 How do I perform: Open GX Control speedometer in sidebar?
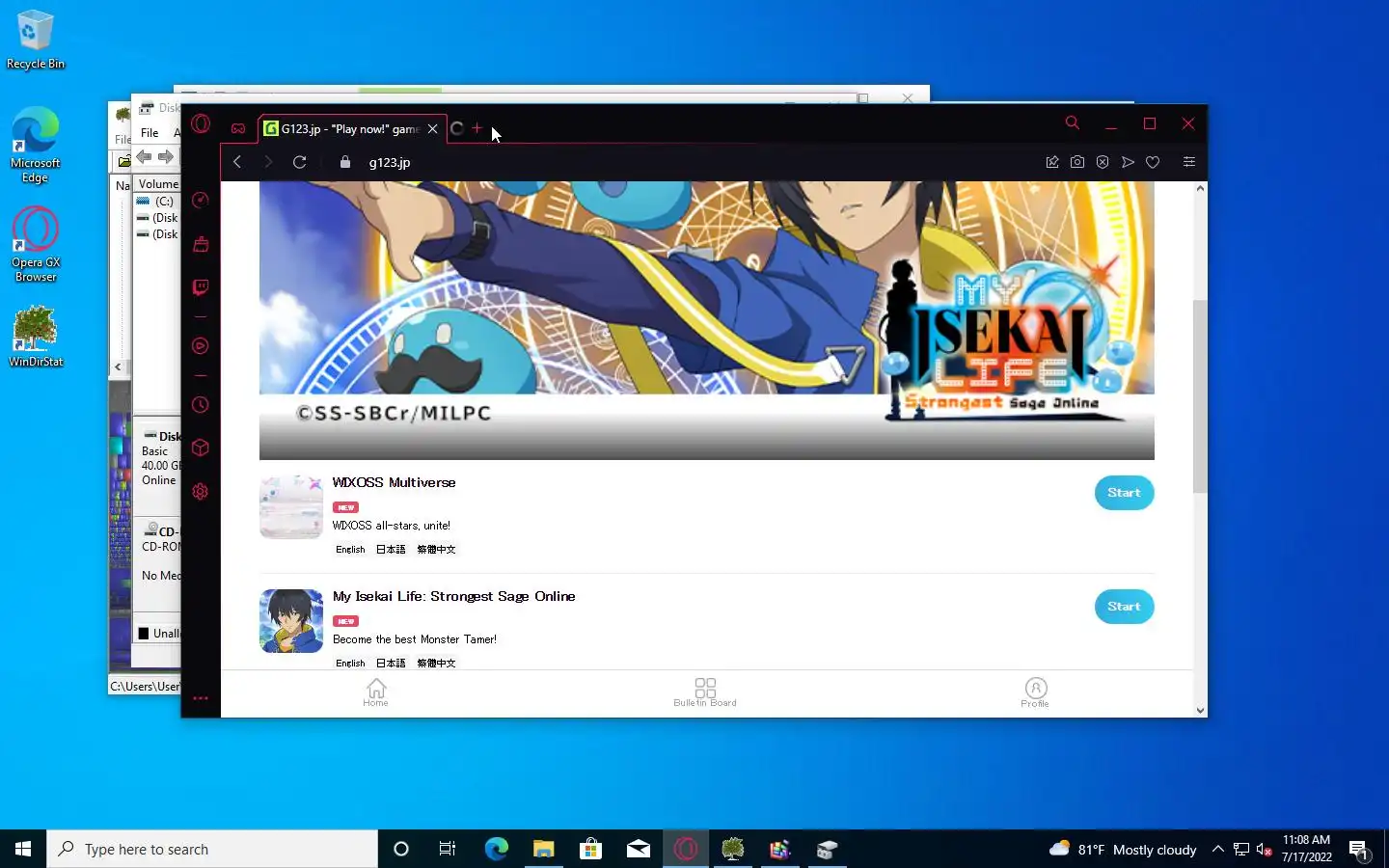[x=201, y=200]
